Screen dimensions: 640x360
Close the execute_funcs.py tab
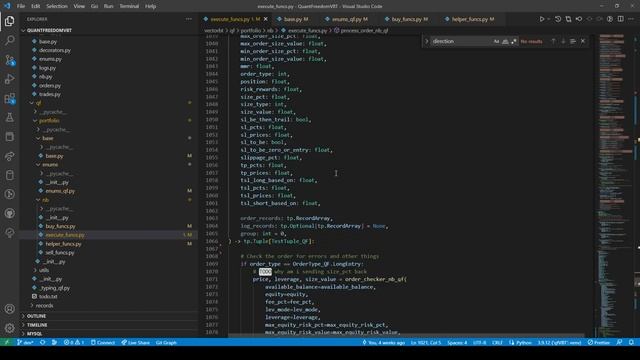coord(266,19)
